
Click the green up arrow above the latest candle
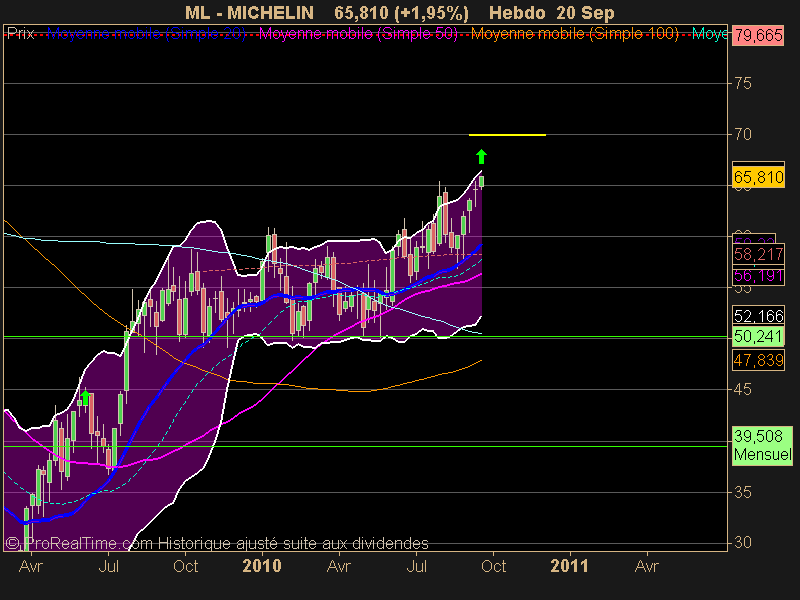(481, 157)
